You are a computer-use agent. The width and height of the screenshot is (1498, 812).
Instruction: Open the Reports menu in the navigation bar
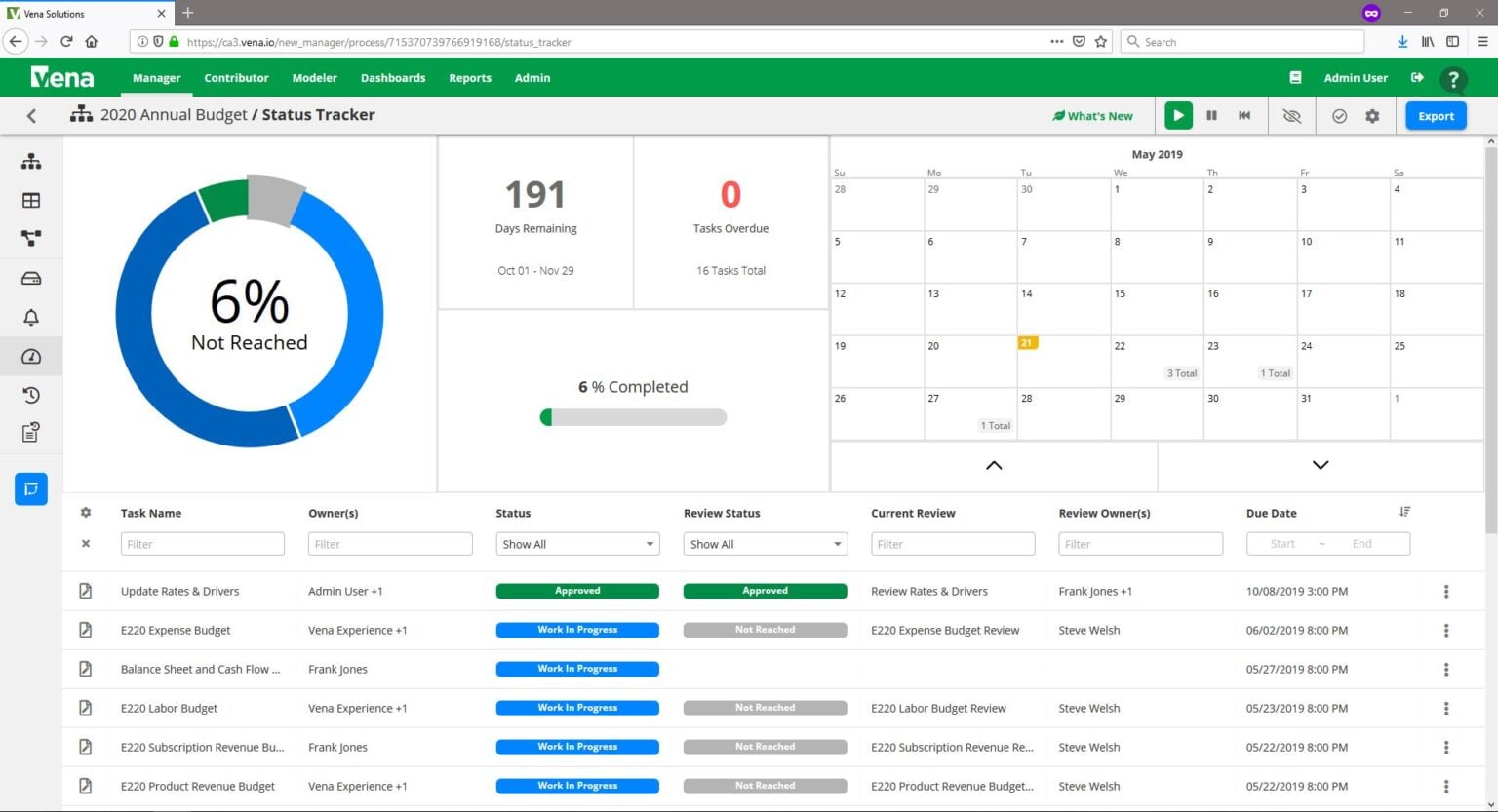pyautogui.click(x=469, y=77)
